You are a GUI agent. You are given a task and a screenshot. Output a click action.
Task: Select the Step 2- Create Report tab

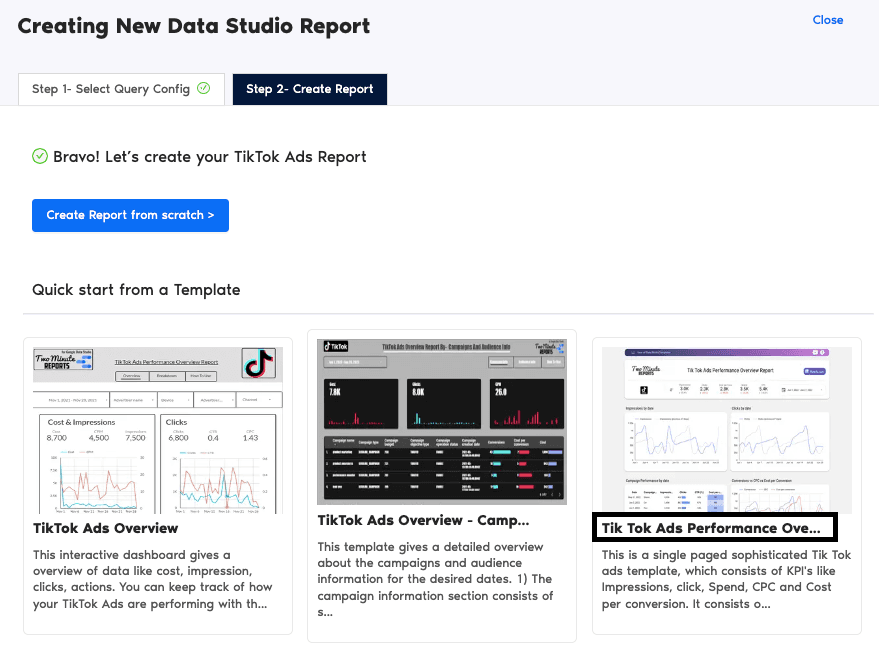(309, 89)
